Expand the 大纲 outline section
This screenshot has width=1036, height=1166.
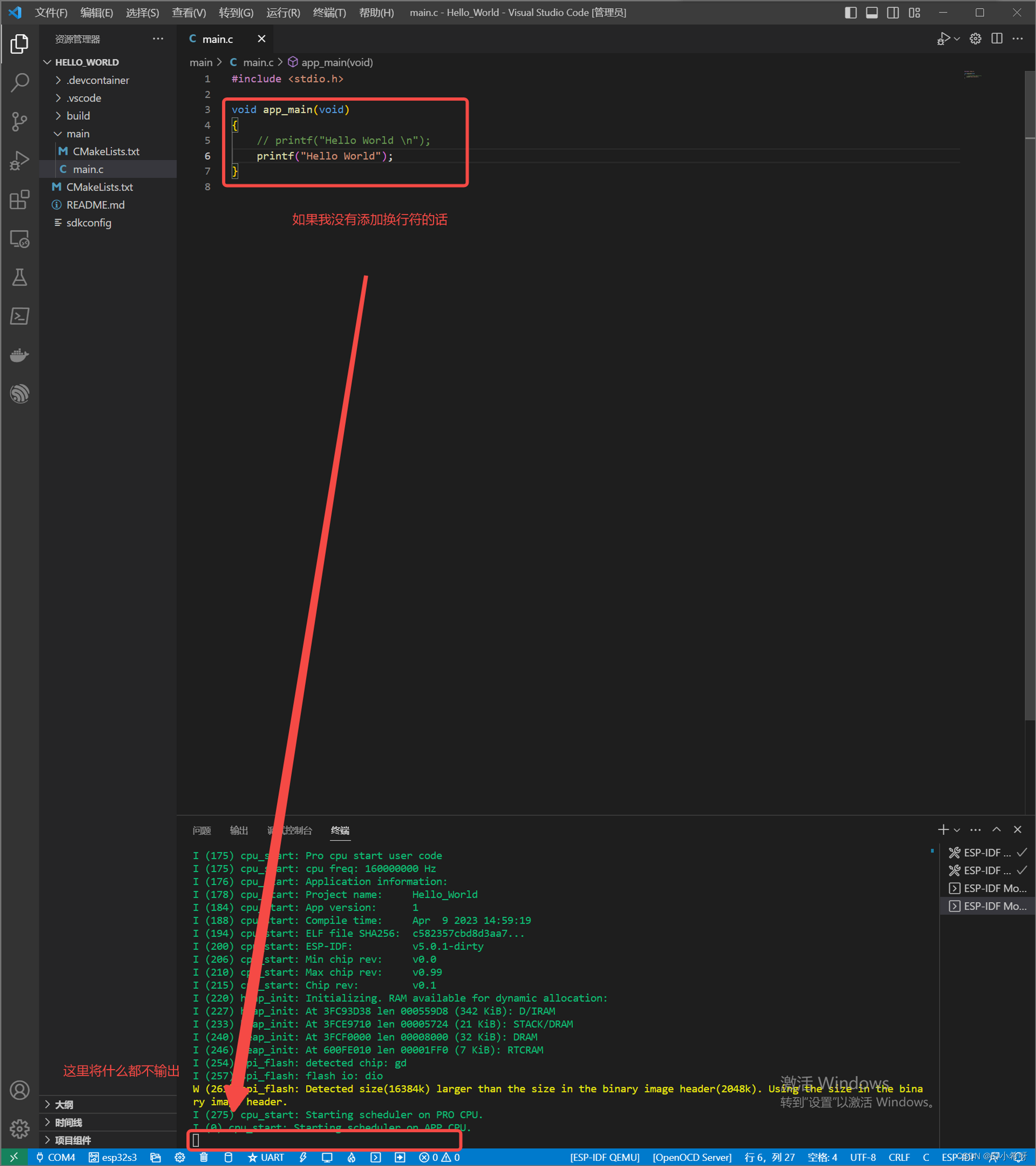(64, 1104)
